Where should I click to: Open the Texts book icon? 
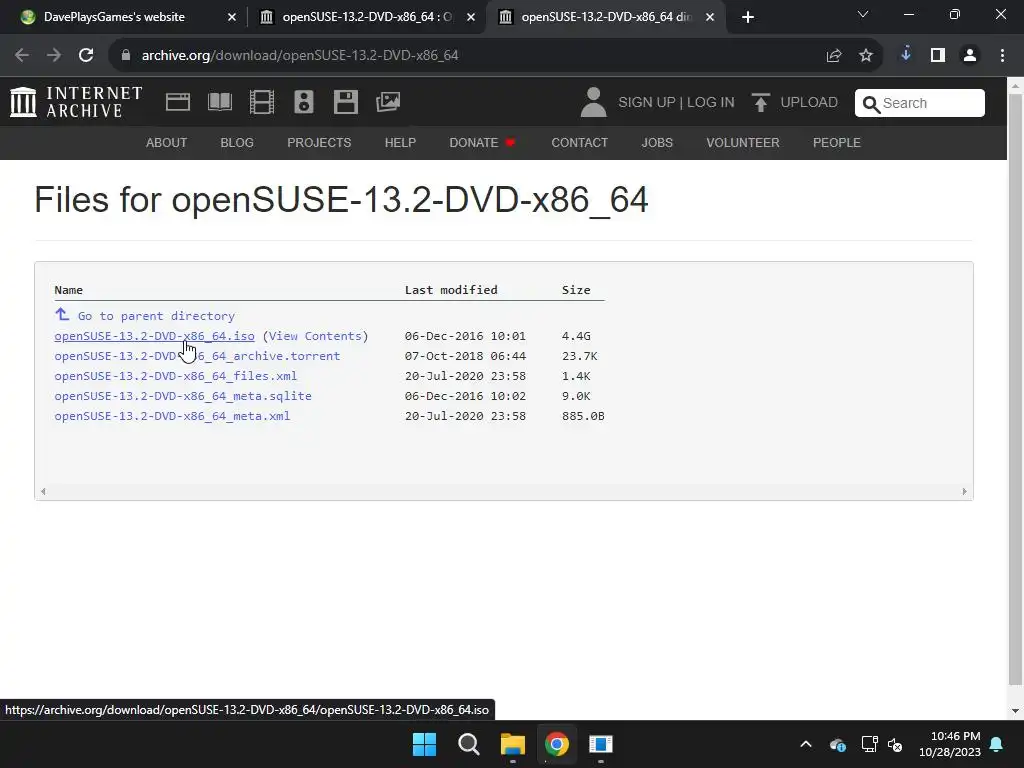220,102
